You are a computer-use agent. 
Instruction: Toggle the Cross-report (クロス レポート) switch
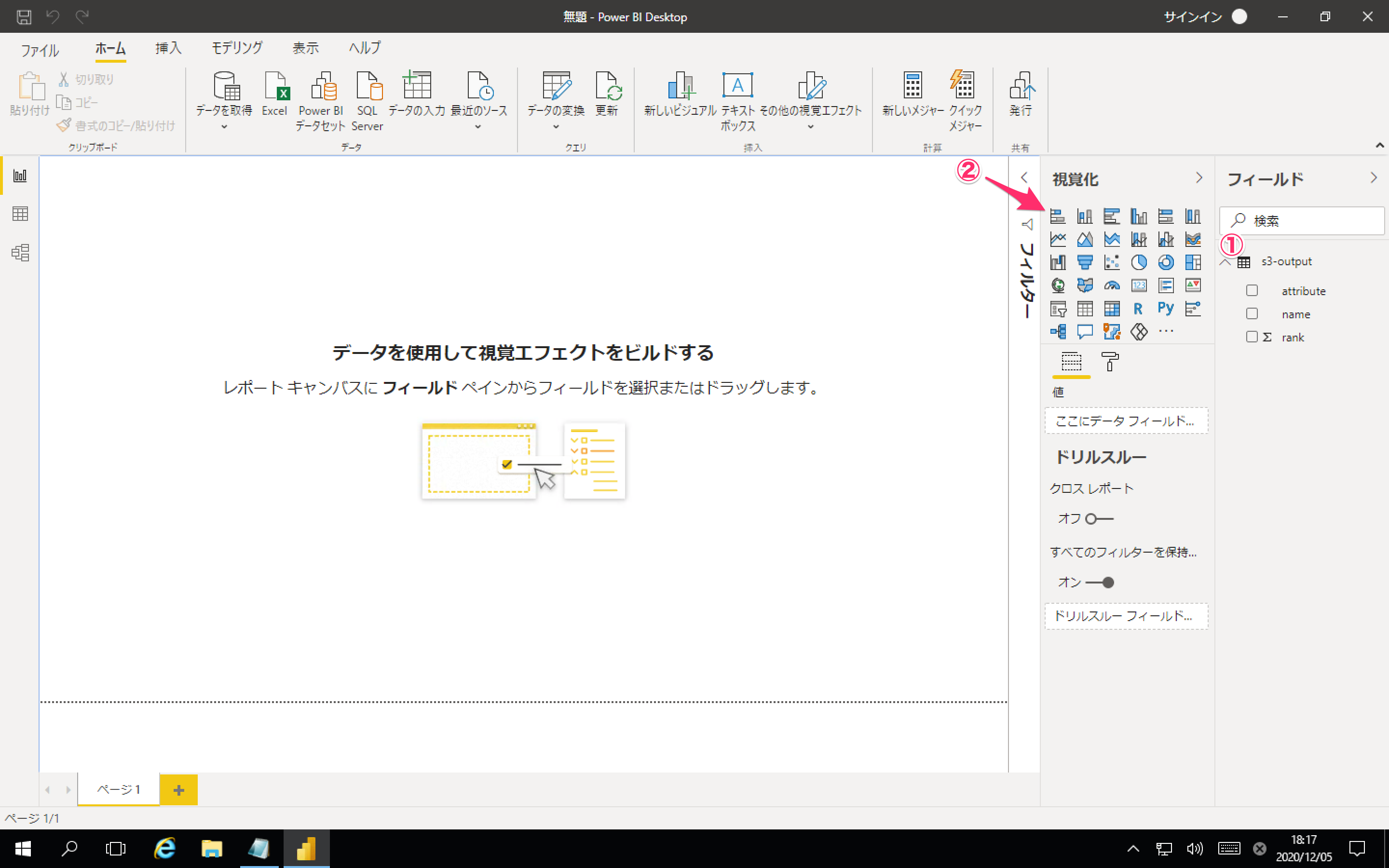pyautogui.click(x=1099, y=519)
